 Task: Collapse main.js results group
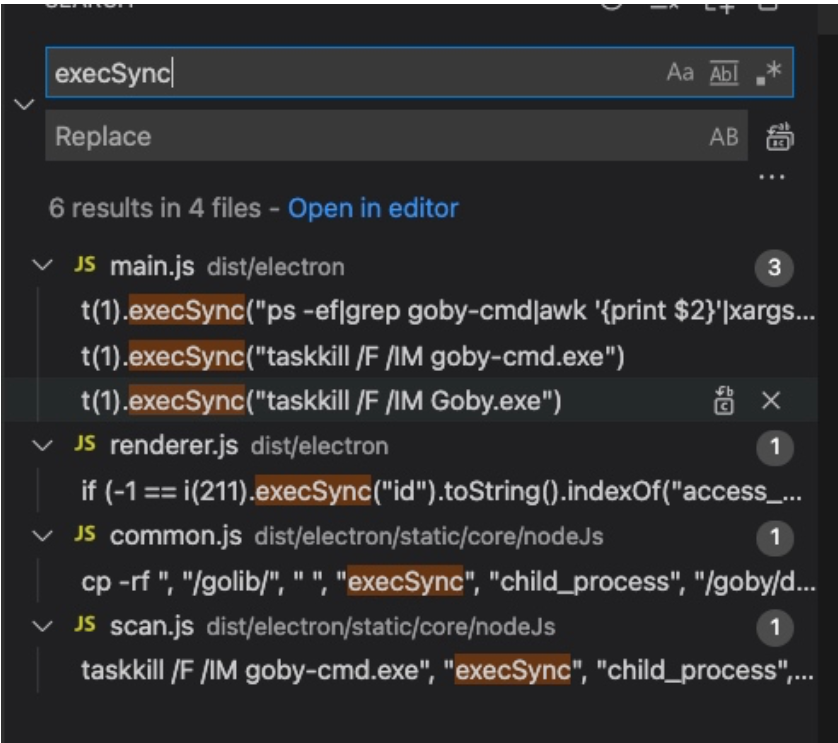point(42,265)
